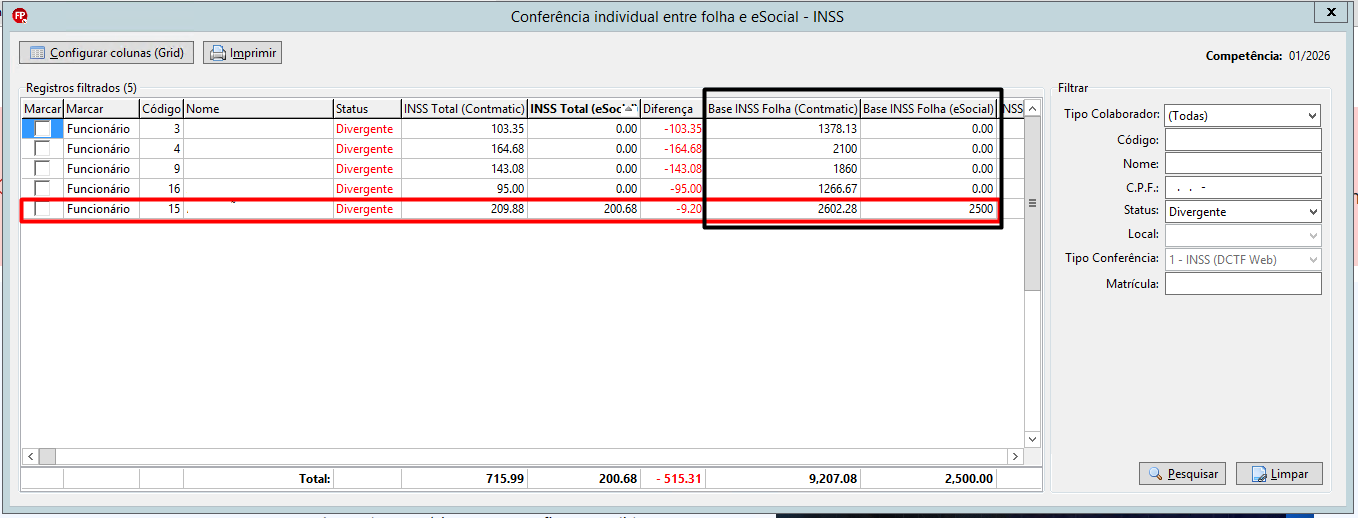Click the Nome filter input field
The image size is (1358, 518).
pyautogui.click(x=1243, y=164)
